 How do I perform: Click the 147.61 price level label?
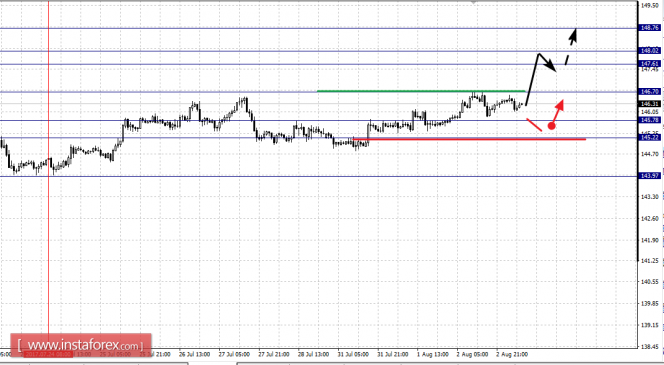pos(650,64)
